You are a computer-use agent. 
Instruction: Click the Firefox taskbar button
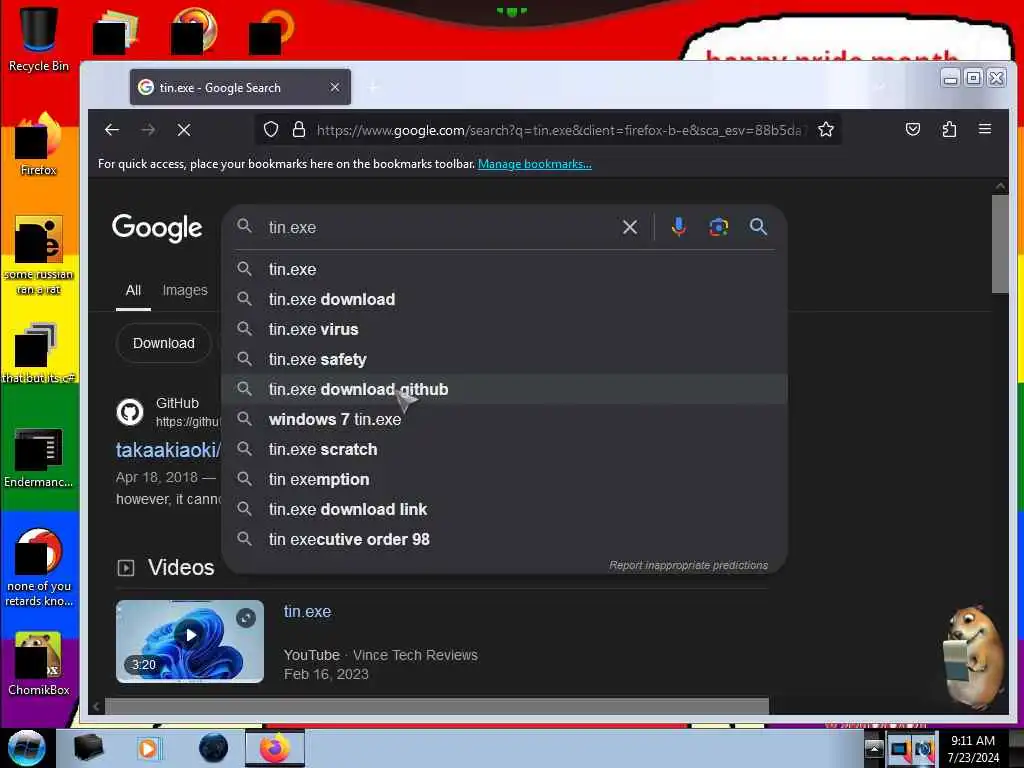pos(275,748)
